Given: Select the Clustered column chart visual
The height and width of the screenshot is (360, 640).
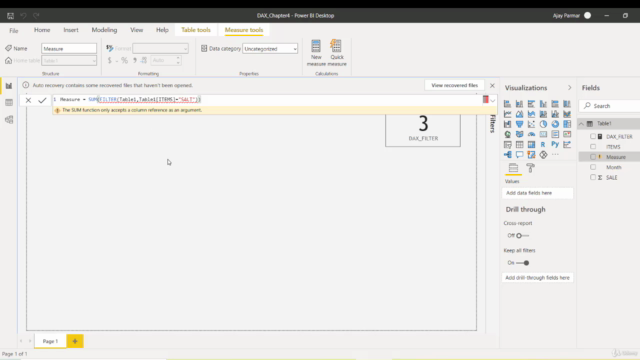Looking at the screenshot, I should 543,104.
